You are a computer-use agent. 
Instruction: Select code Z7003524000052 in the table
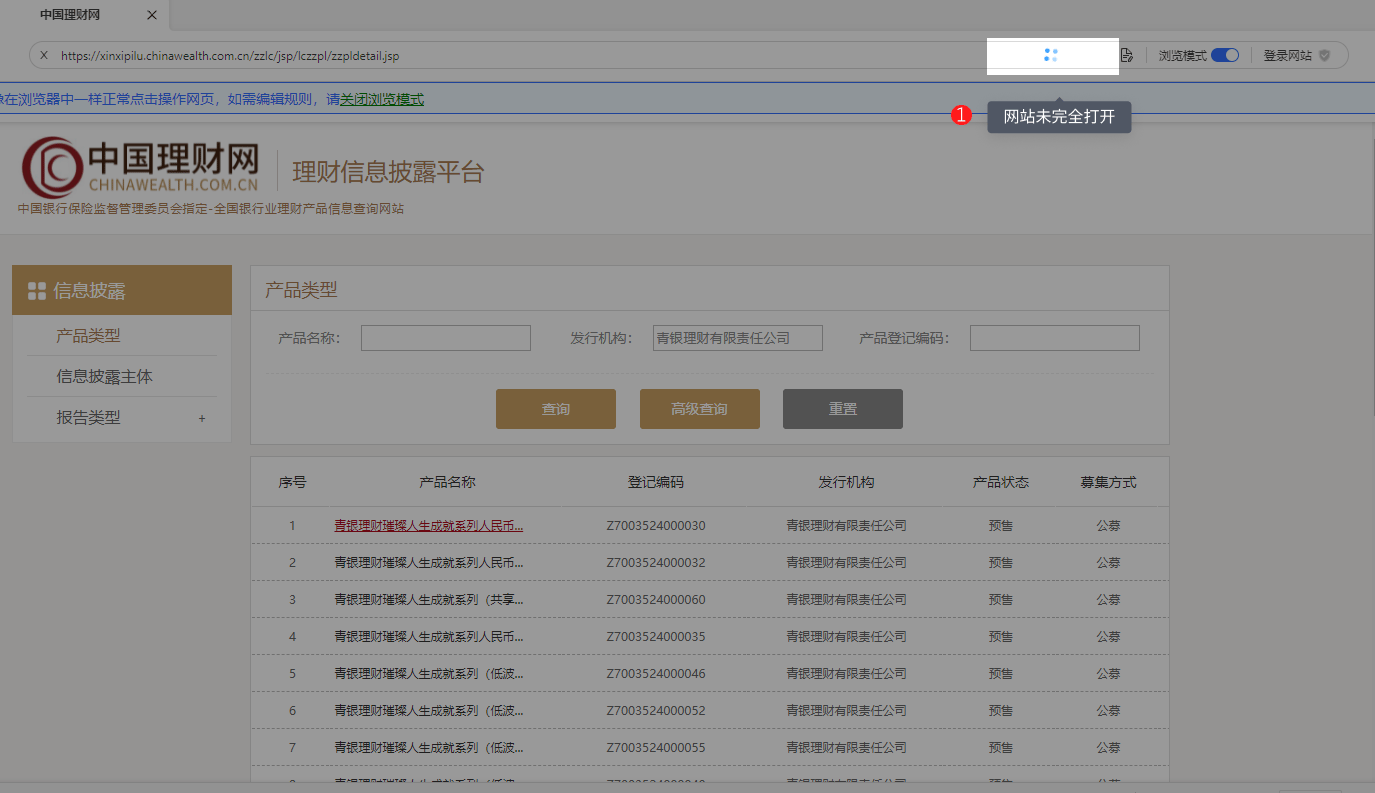click(656, 710)
